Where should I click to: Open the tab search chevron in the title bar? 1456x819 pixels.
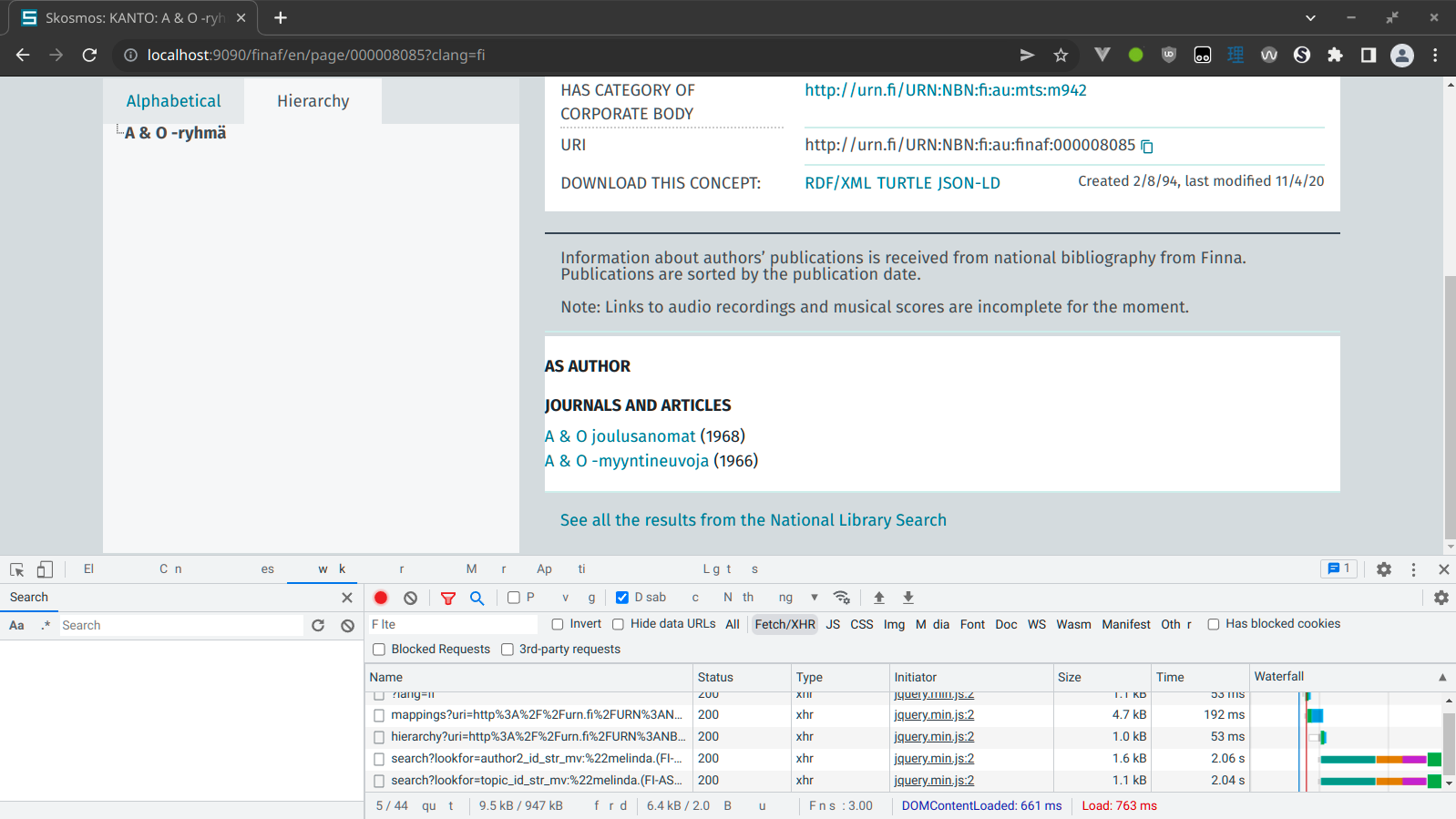tap(1310, 17)
